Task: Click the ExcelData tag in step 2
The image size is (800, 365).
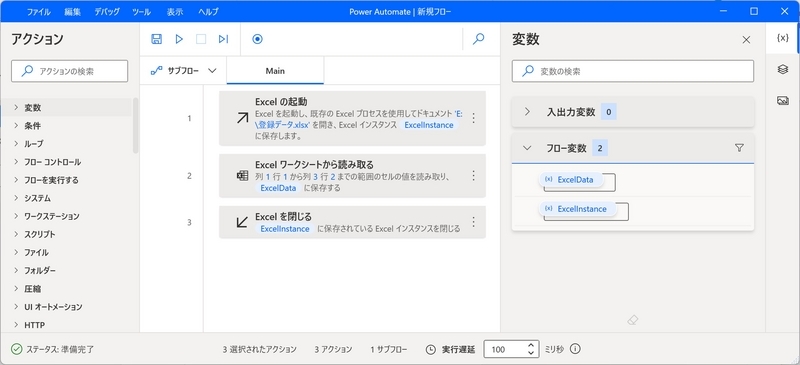Action: click(x=278, y=188)
